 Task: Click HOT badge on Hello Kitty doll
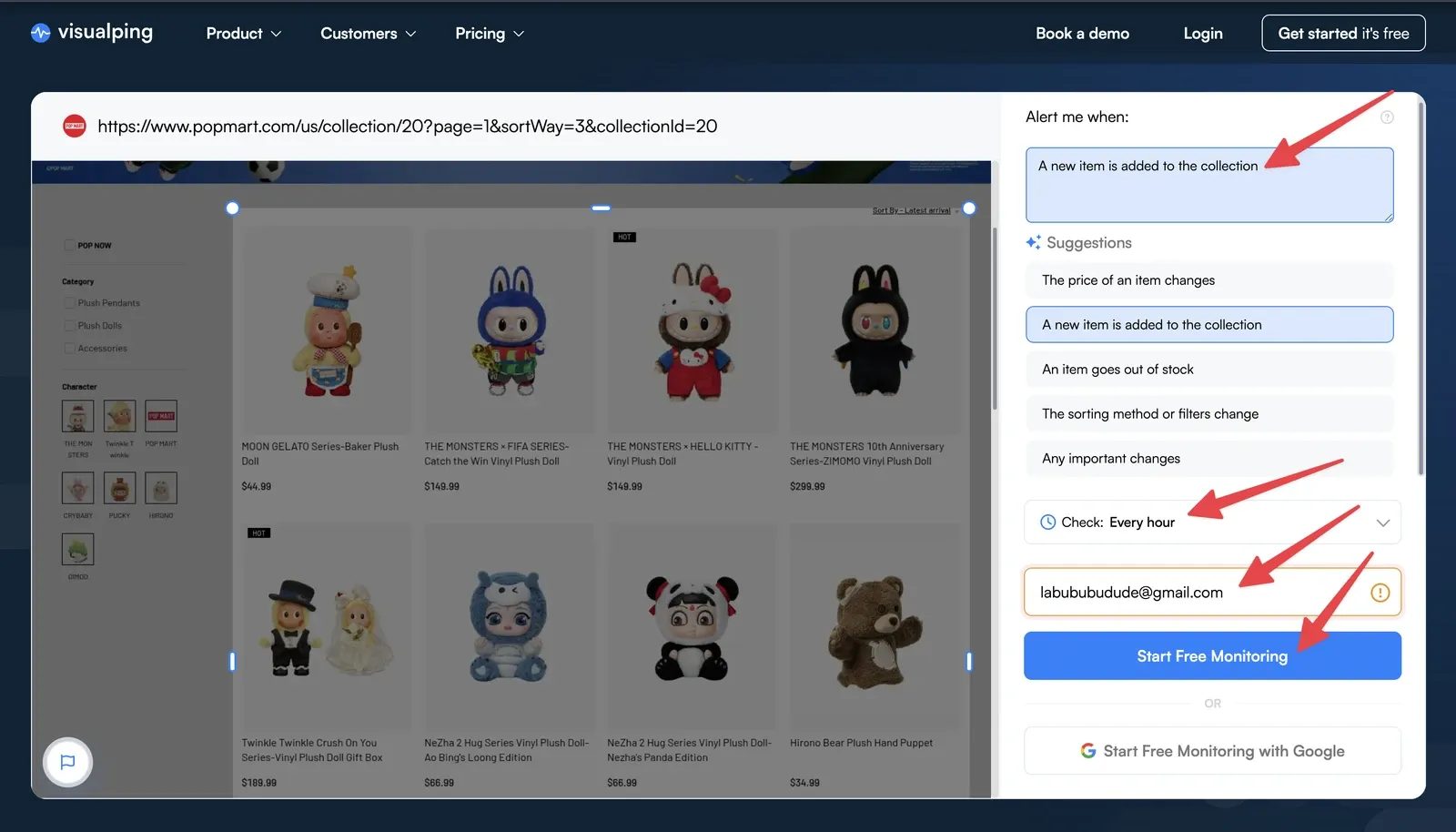coord(624,238)
